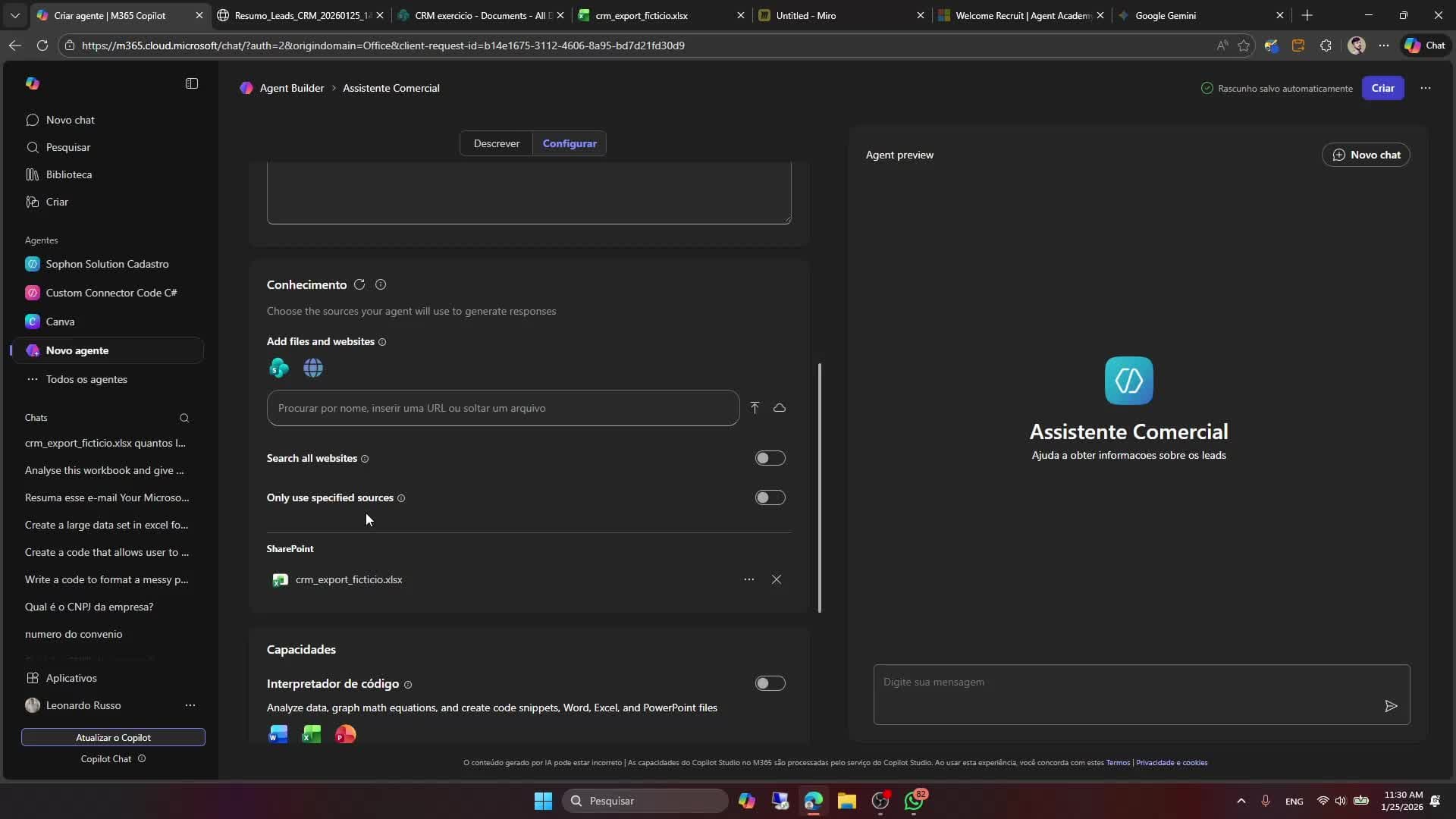Click the SharePoint source icon under Add files
Screen dimensions: 1456x819
pos(278,368)
